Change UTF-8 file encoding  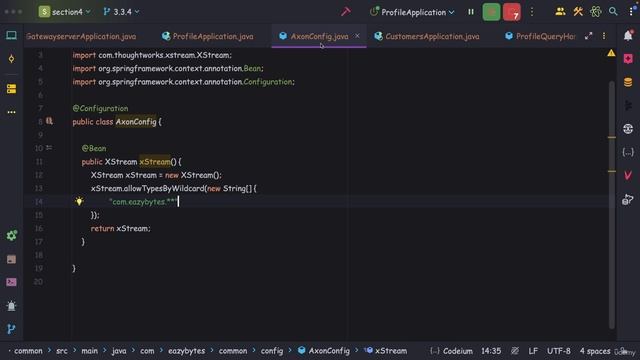559,351
